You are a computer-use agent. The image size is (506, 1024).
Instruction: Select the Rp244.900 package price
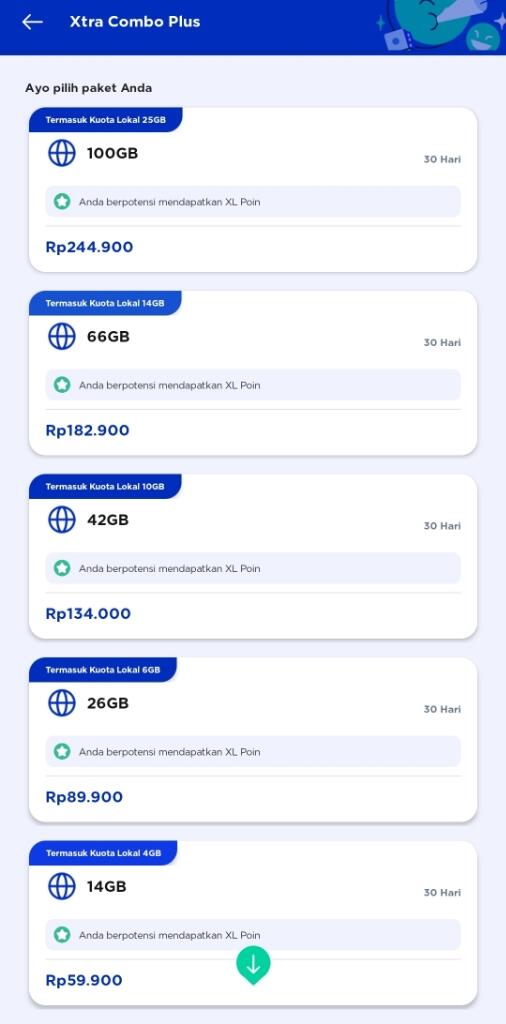pos(89,247)
